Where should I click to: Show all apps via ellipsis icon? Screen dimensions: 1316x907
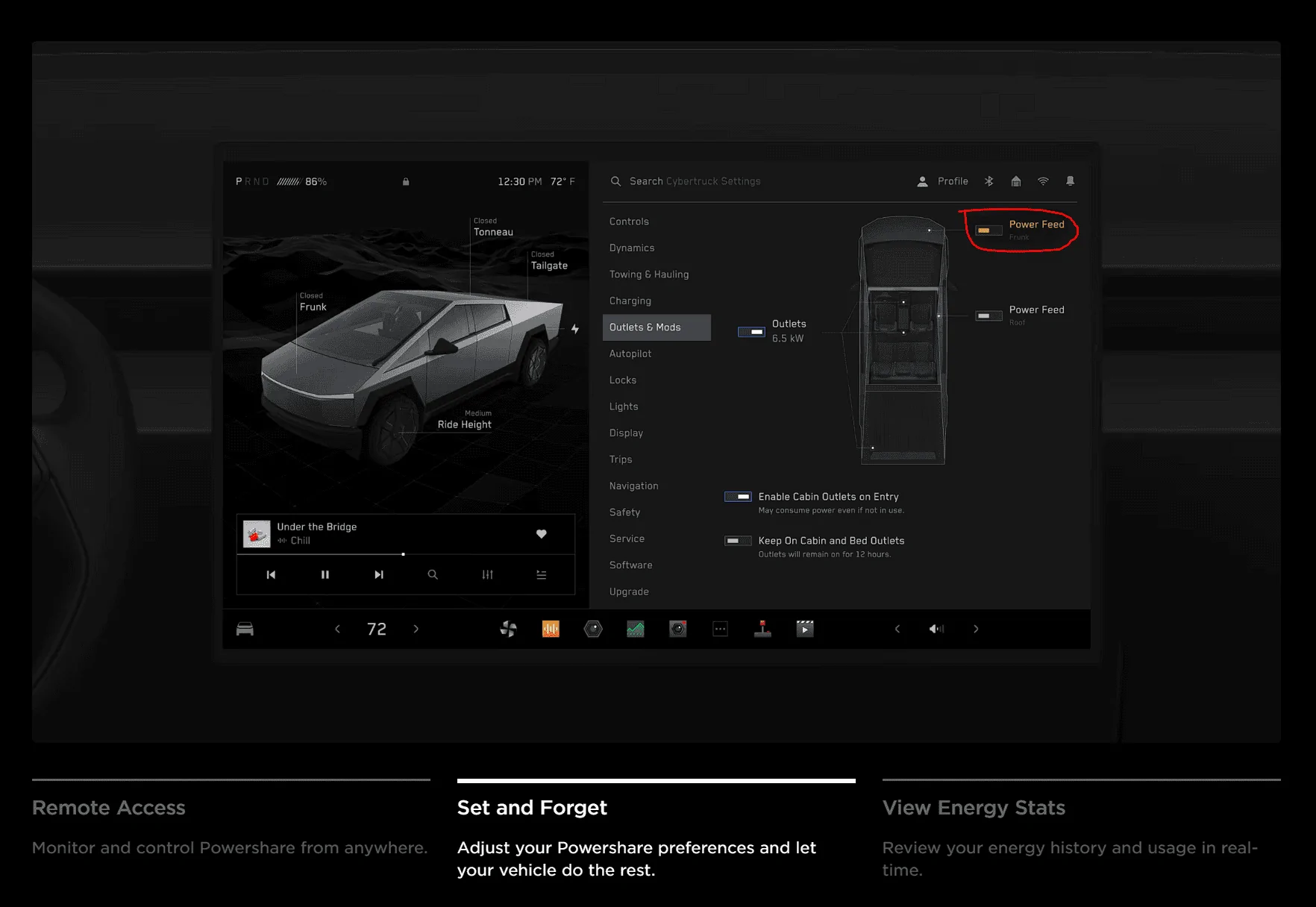click(x=720, y=629)
